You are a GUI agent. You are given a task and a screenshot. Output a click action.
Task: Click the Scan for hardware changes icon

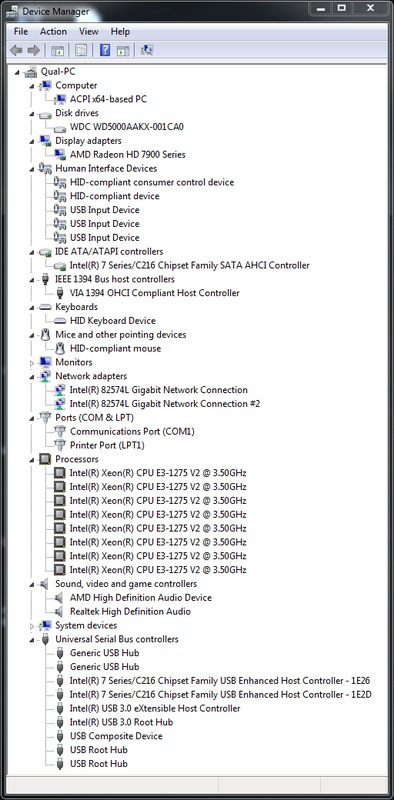(x=146, y=50)
